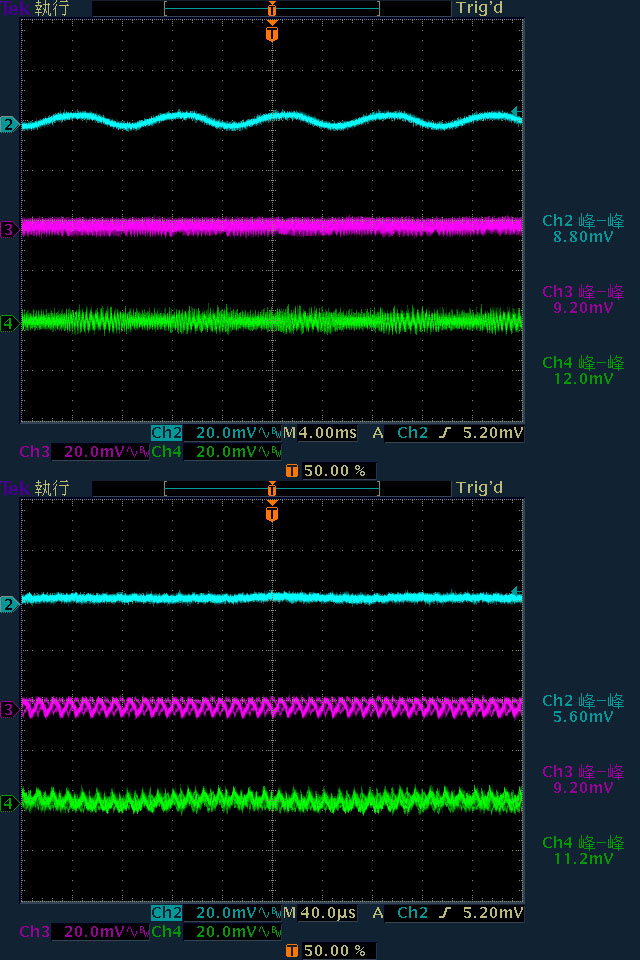
Task: Click record view bar above the 4.00ms capture
Action: (x=272, y=9)
